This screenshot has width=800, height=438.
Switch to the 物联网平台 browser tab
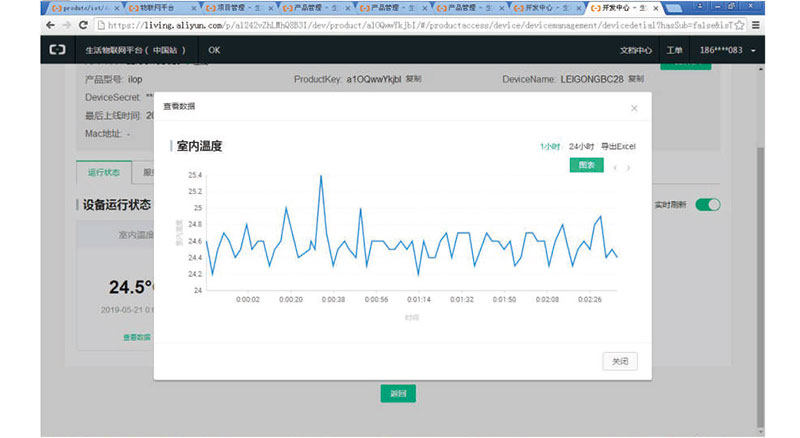click(162, 8)
